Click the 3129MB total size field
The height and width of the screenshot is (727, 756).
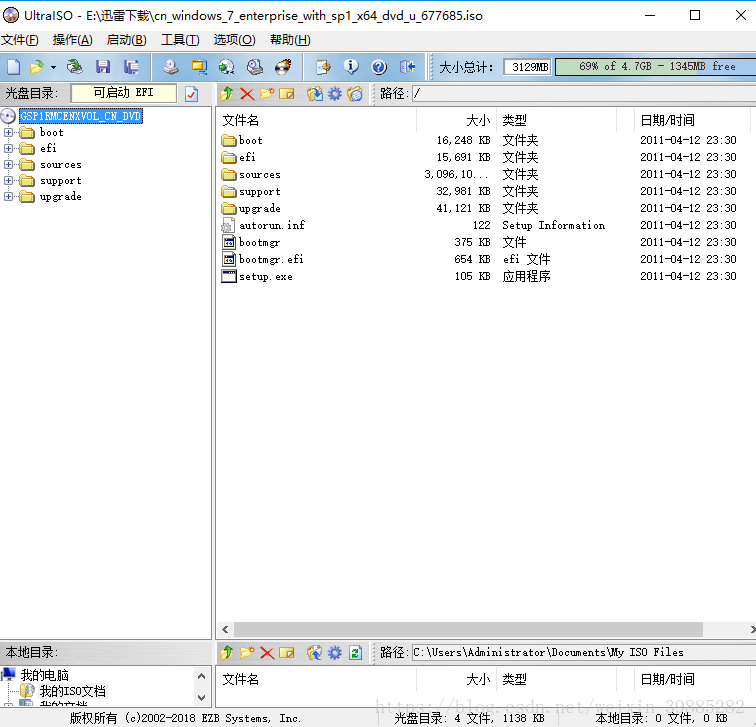coord(527,67)
